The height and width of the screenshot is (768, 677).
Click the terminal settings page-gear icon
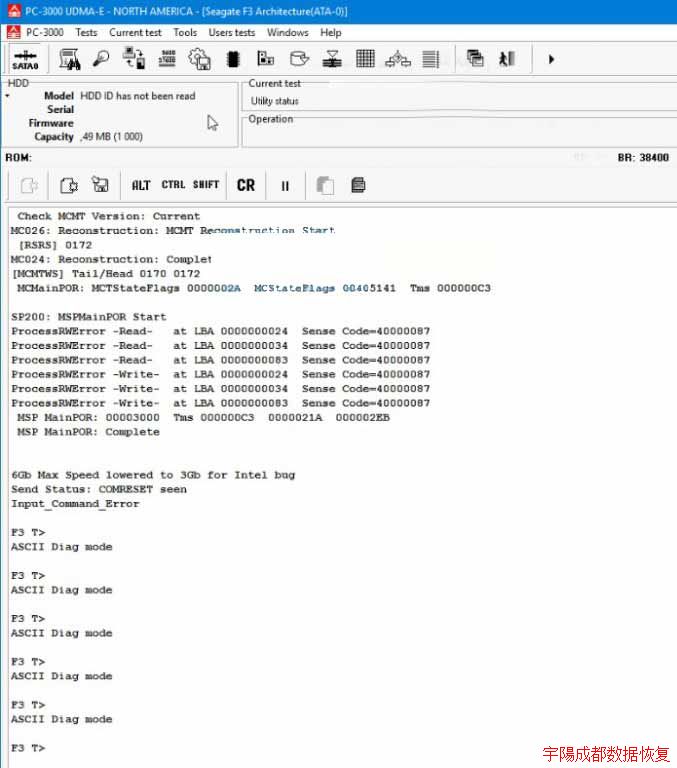pyautogui.click(x=69, y=186)
